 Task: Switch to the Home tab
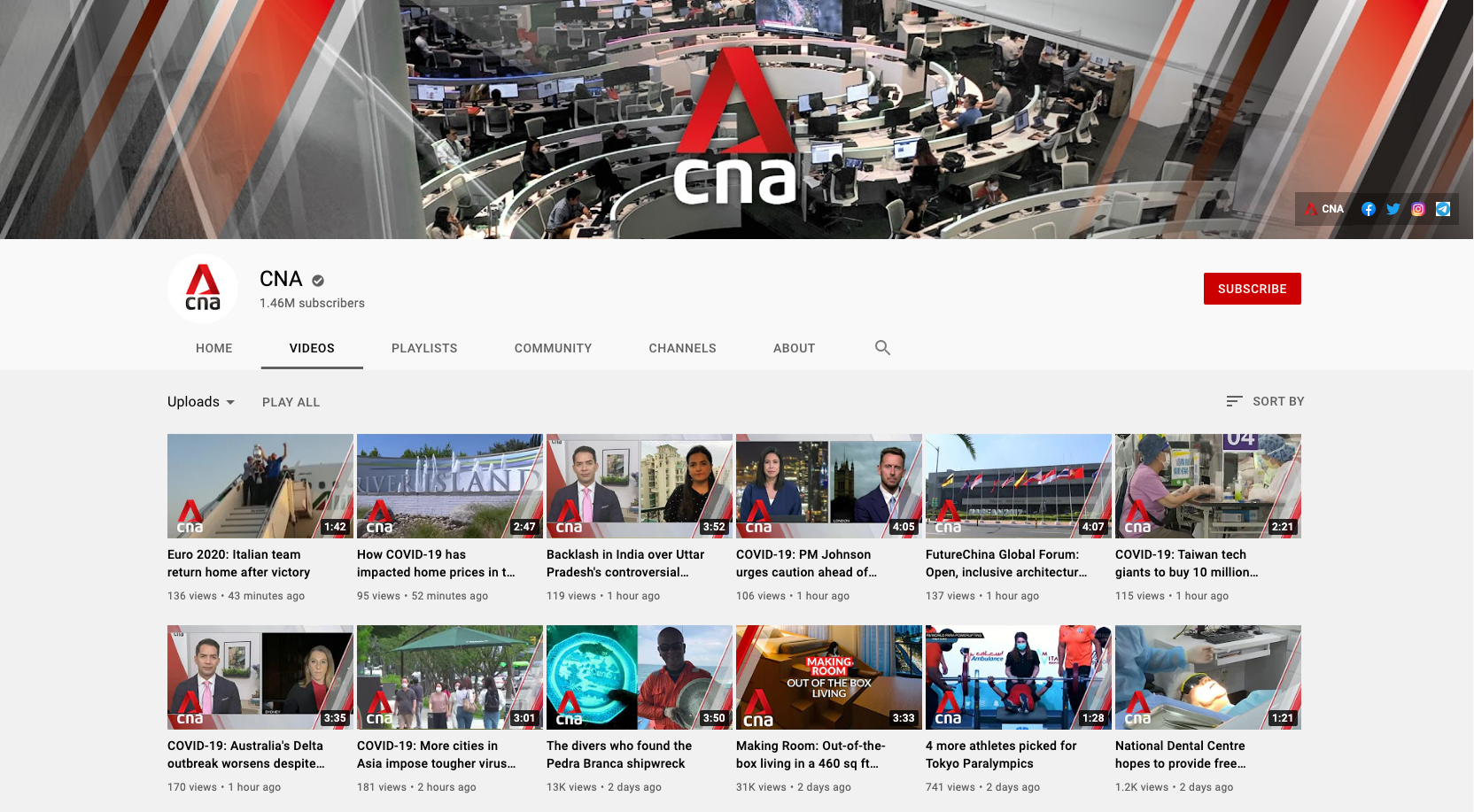[x=214, y=348]
